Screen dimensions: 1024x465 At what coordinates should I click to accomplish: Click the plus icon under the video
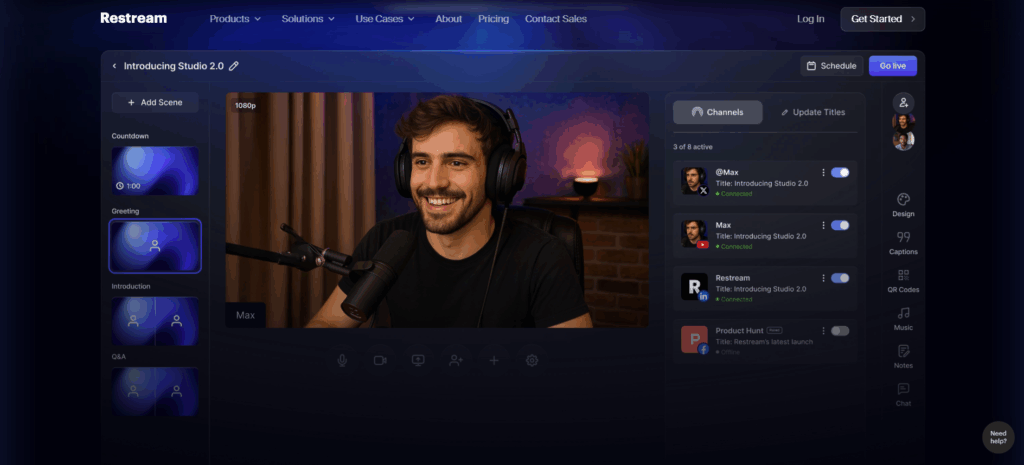[x=494, y=361]
